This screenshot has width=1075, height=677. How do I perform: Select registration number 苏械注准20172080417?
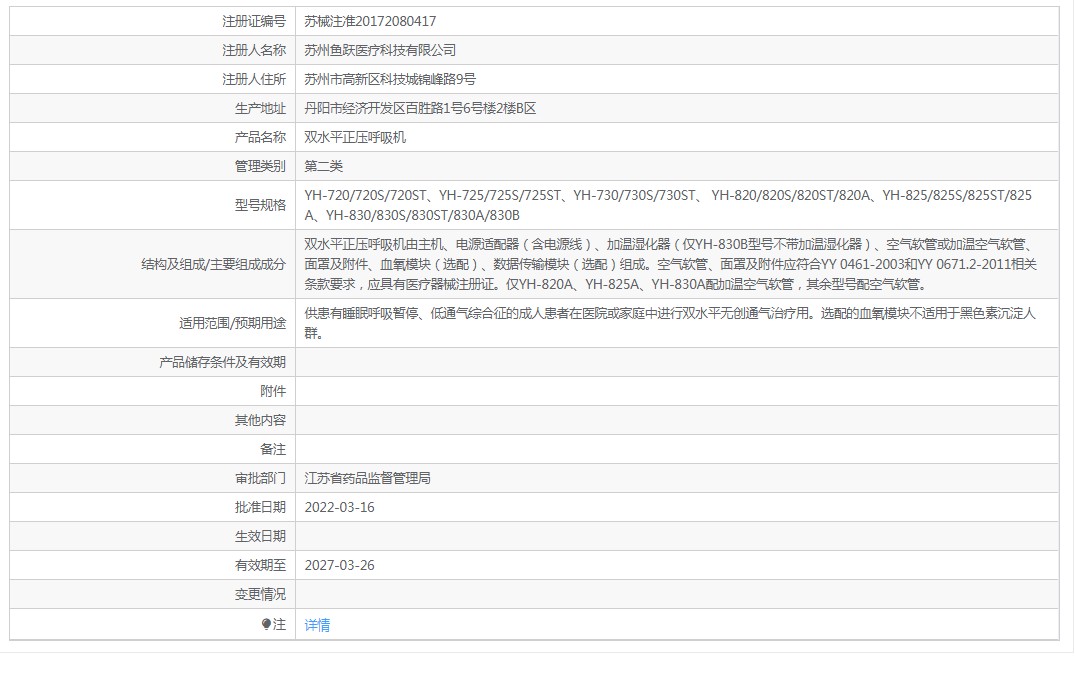coord(370,21)
